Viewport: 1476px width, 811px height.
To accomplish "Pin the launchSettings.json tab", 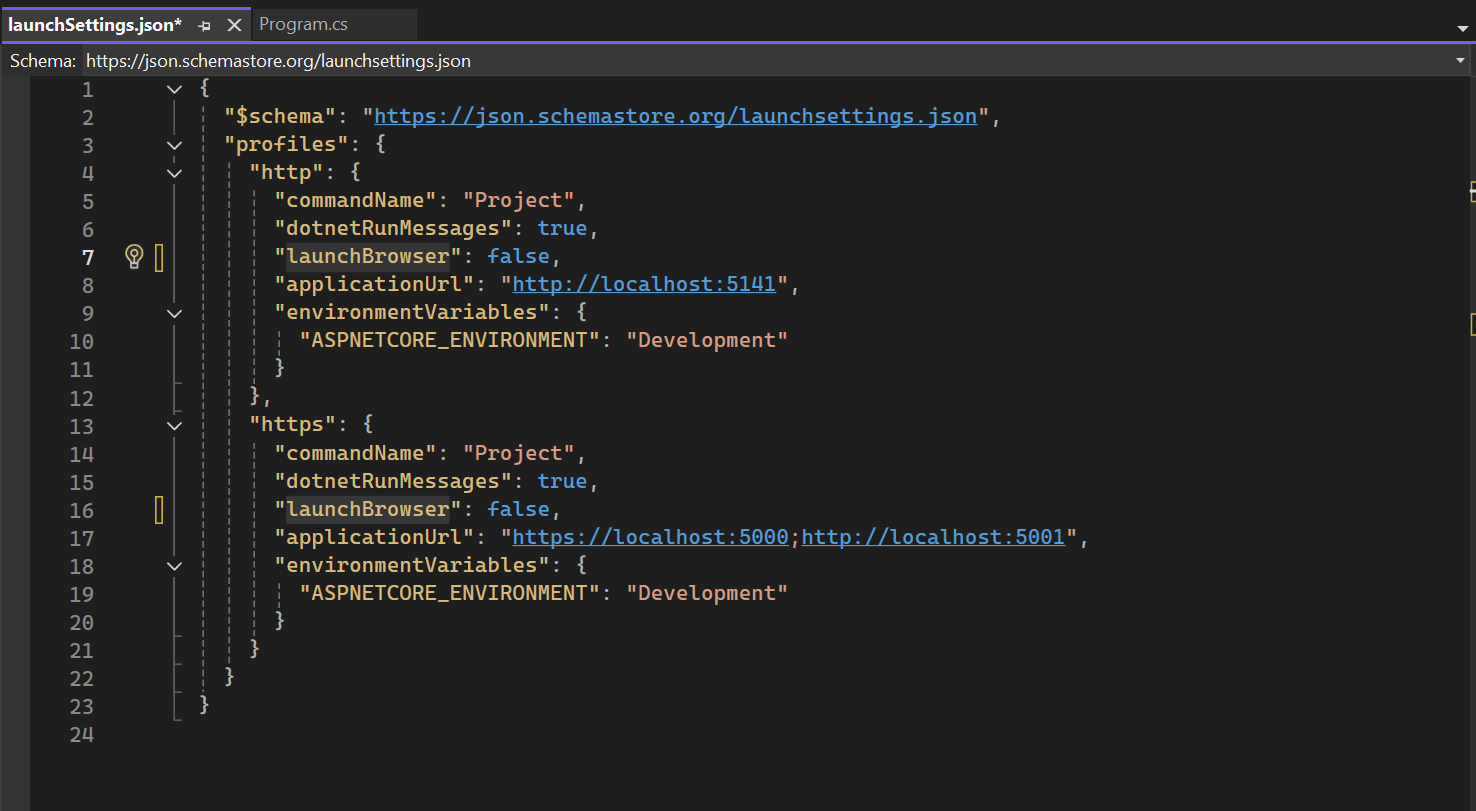I will [204, 25].
